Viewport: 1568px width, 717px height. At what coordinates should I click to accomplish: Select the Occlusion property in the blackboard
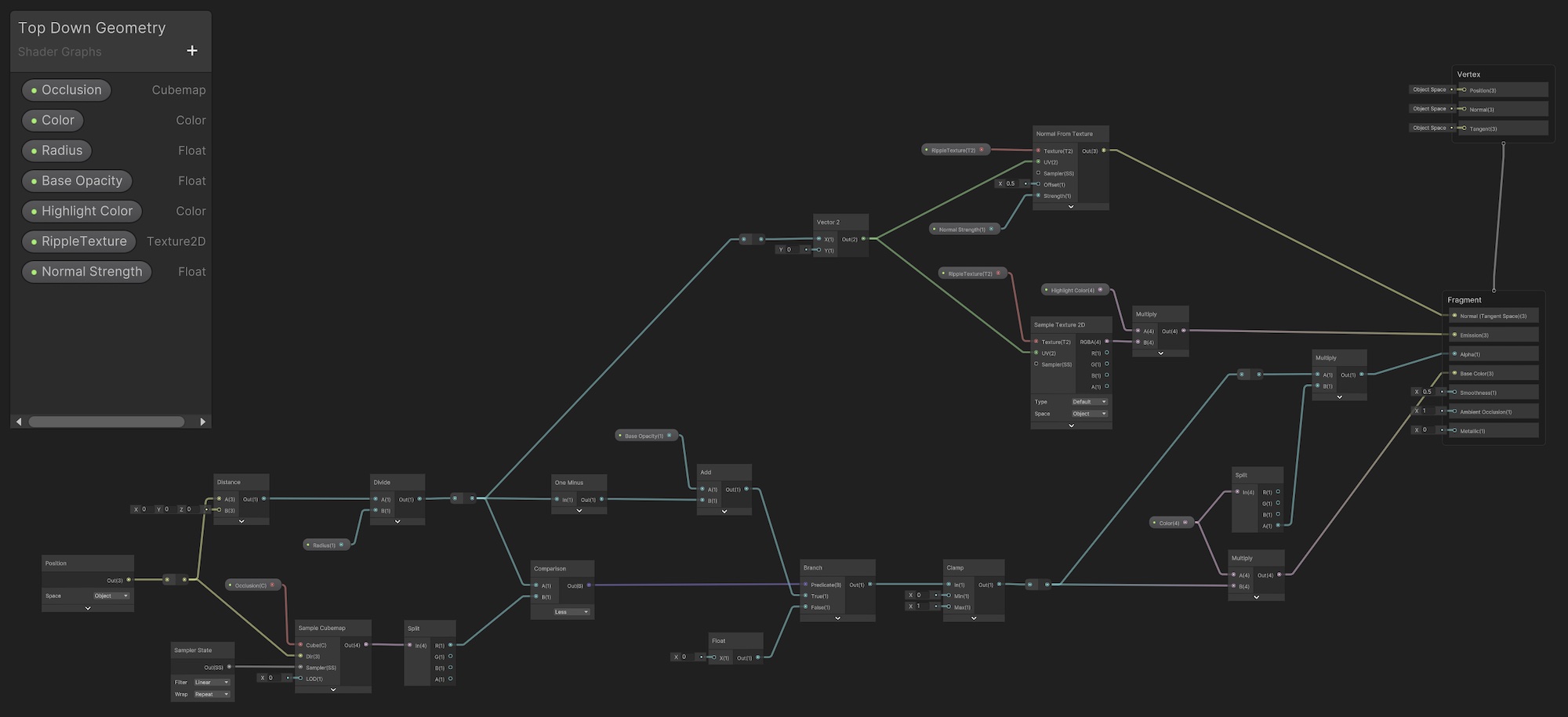click(x=67, y=90)
